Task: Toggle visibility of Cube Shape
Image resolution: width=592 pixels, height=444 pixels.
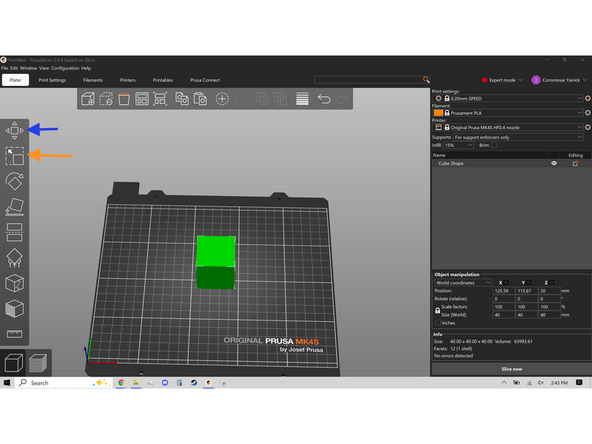Action: [x=554, y=163]
